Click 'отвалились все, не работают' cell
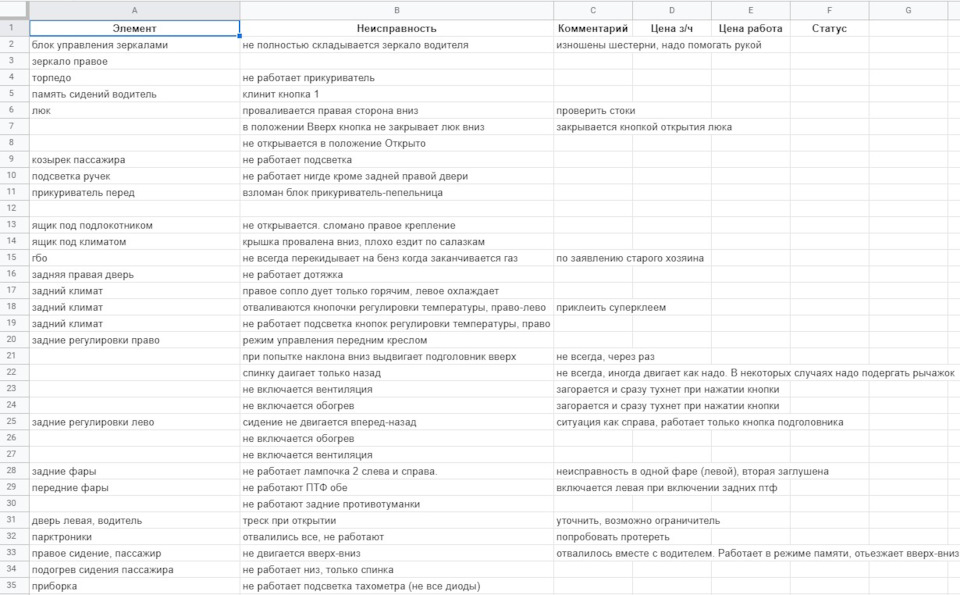Screen dimensions: 960x595 [x=397, y=537]
